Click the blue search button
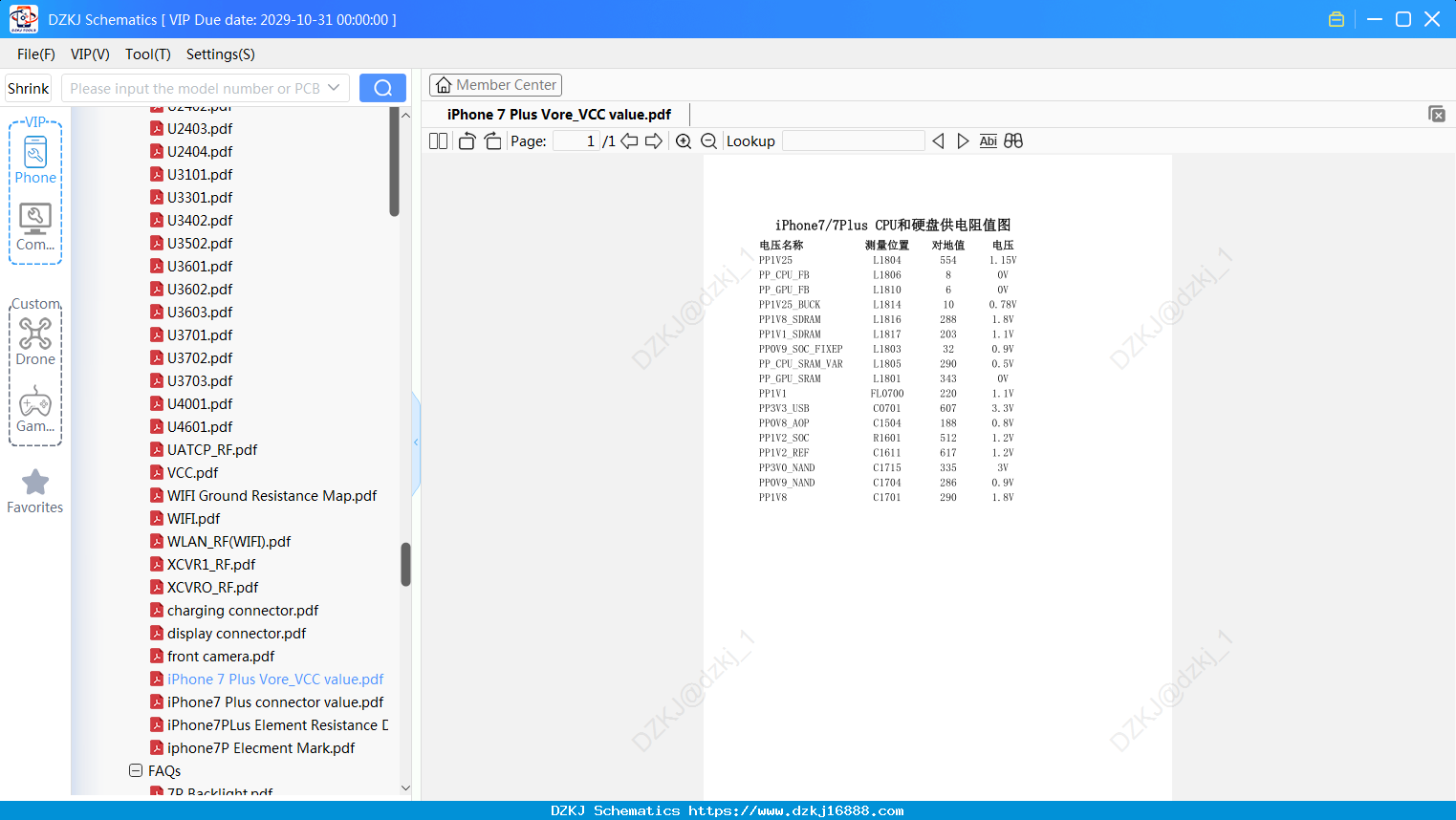This screenshot has height=820, width=1456. (382, 88)
